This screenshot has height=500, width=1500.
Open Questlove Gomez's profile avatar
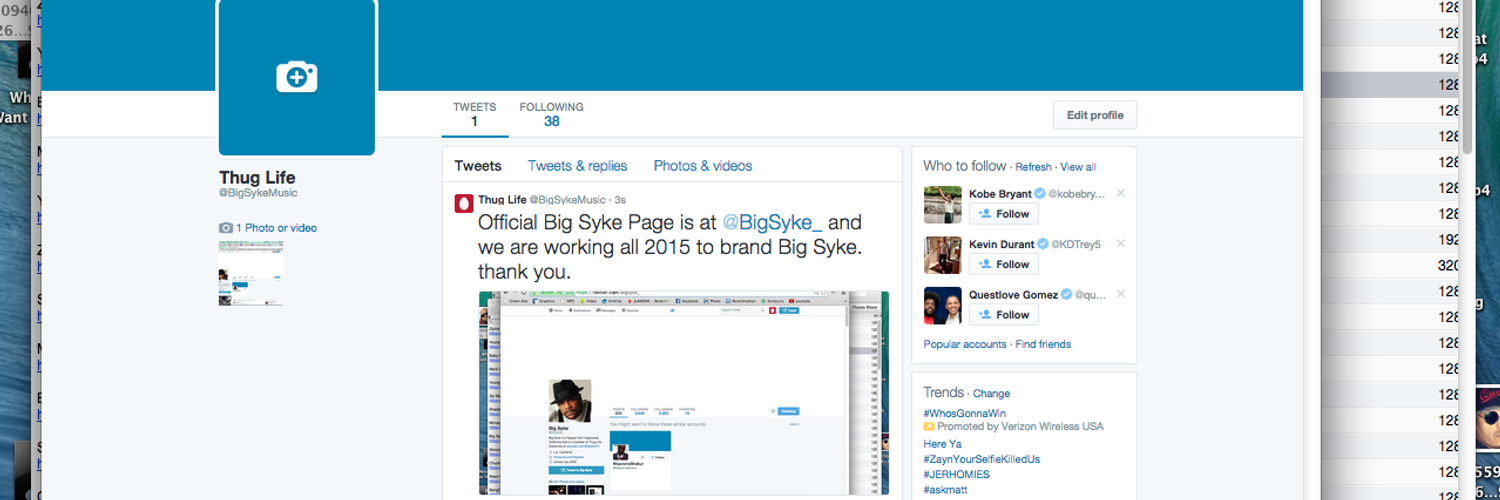coord(942,305)
